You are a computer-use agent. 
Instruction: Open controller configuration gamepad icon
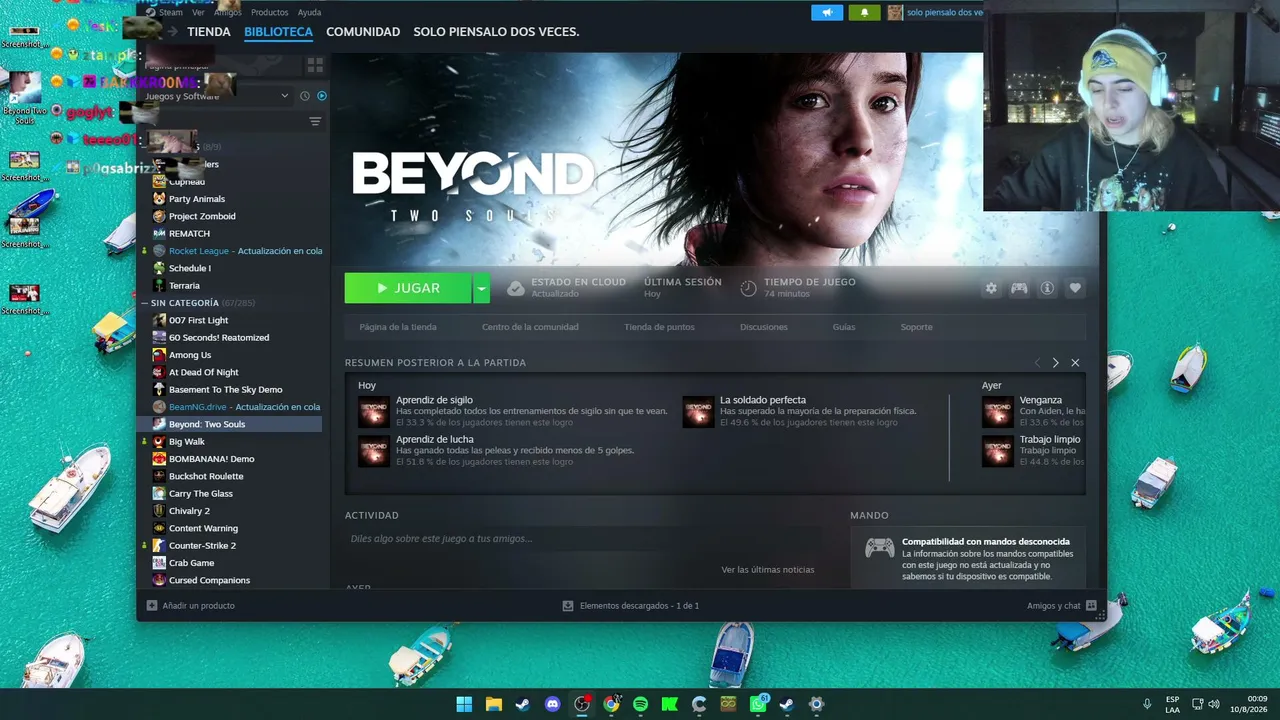(x=1019, y=288)
